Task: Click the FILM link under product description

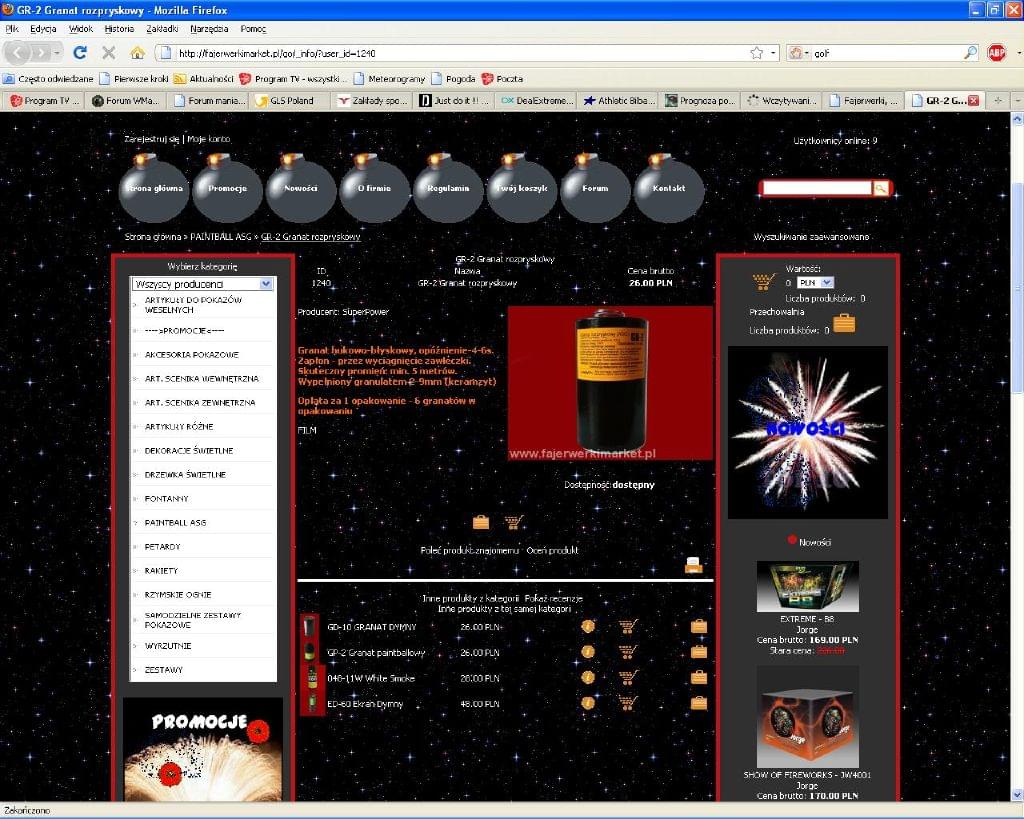Action: coord(307,430)
